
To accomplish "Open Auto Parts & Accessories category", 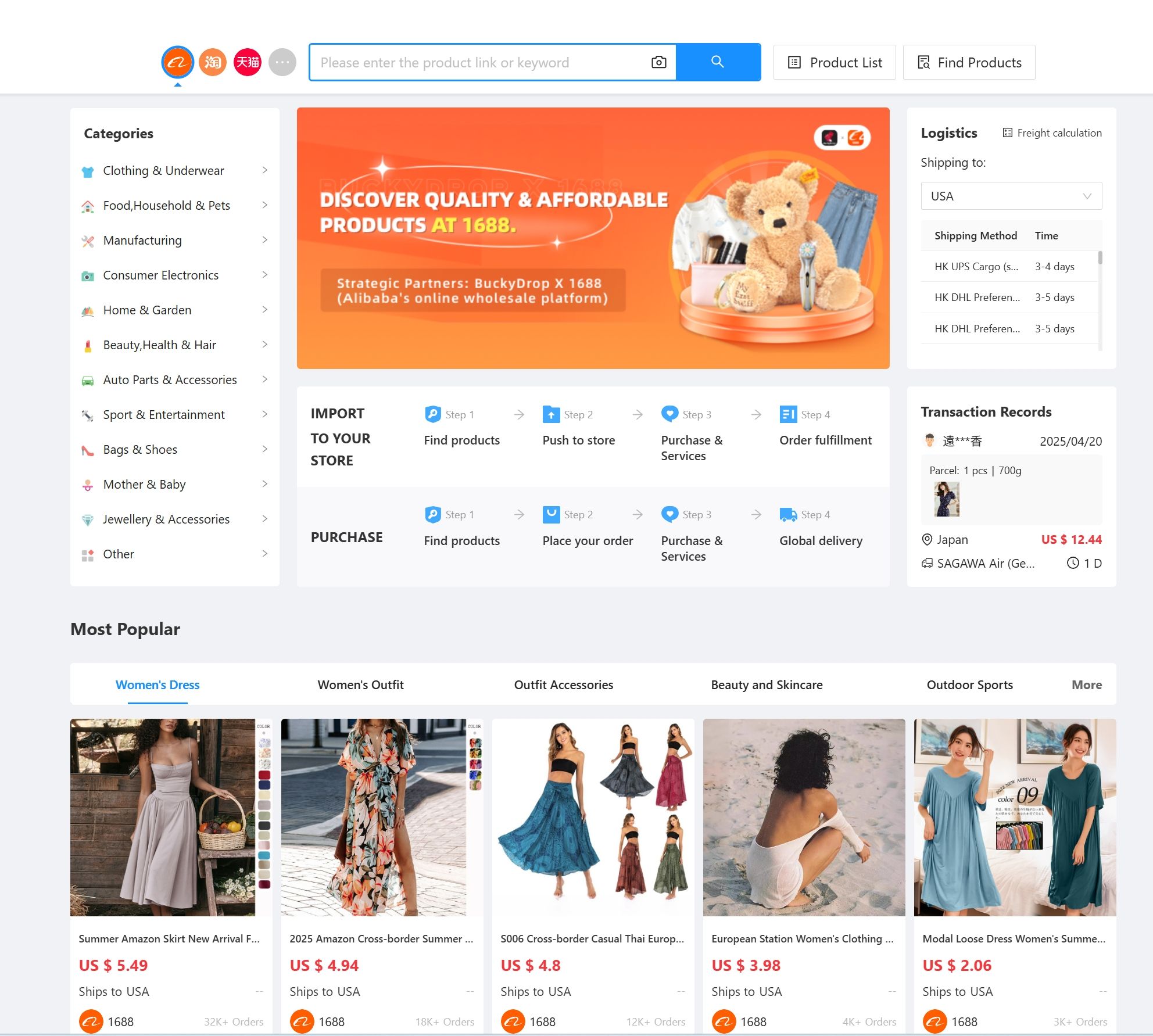I will pyautogui.click(x=174, y=379).
